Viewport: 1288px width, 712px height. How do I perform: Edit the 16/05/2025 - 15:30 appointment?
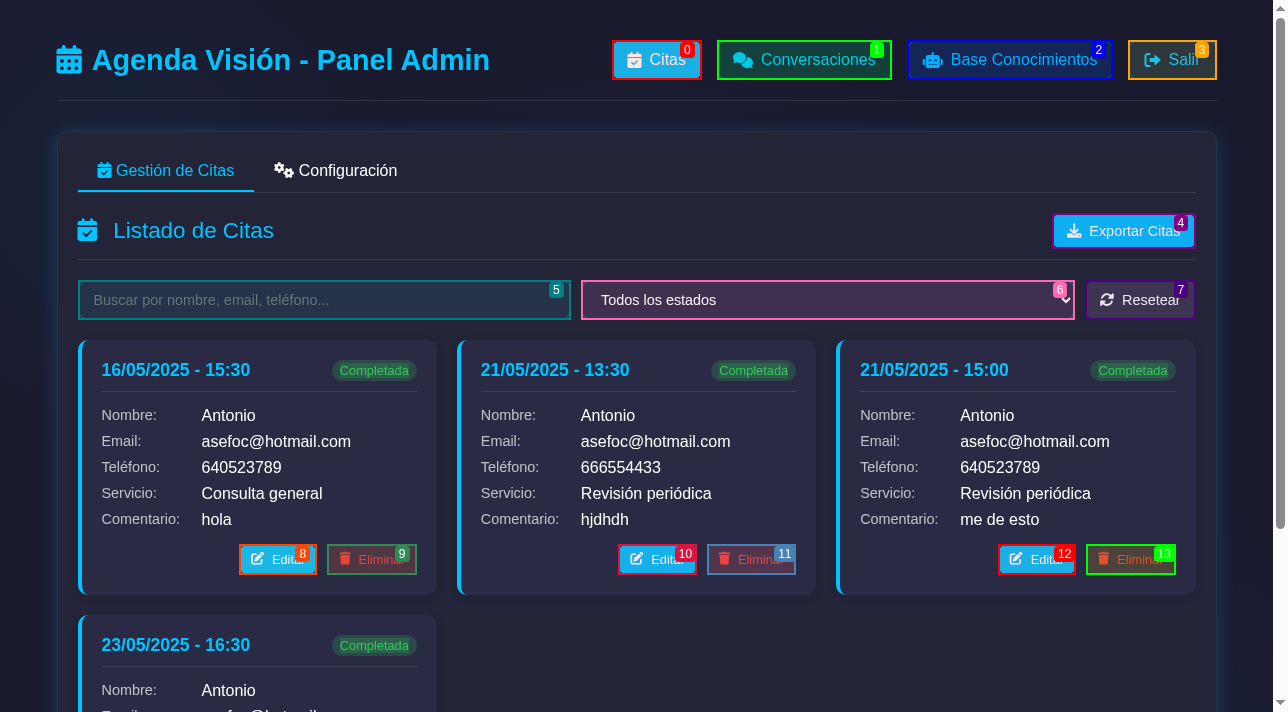tap(278, 560)
